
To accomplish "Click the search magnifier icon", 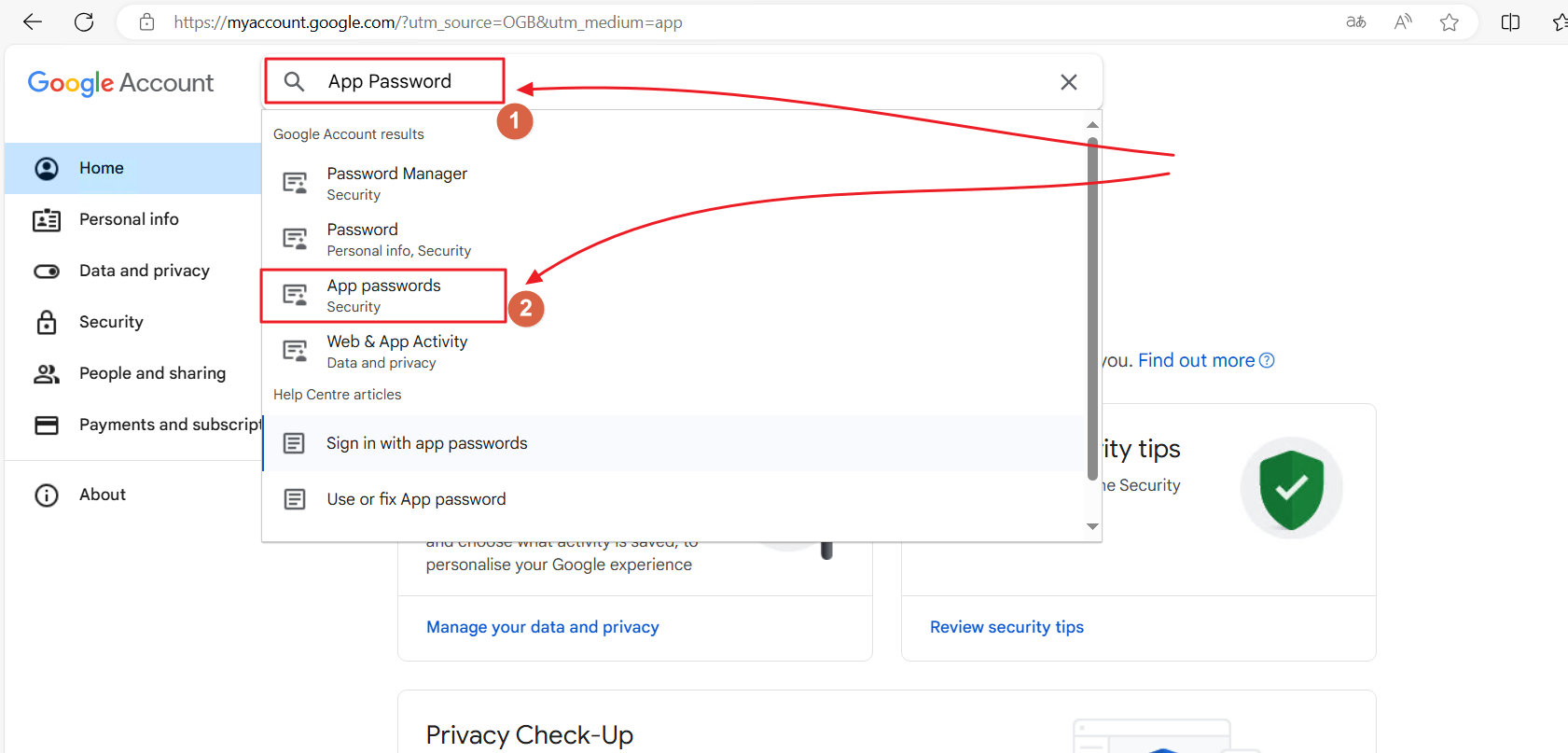I will (x=294, y=82).
